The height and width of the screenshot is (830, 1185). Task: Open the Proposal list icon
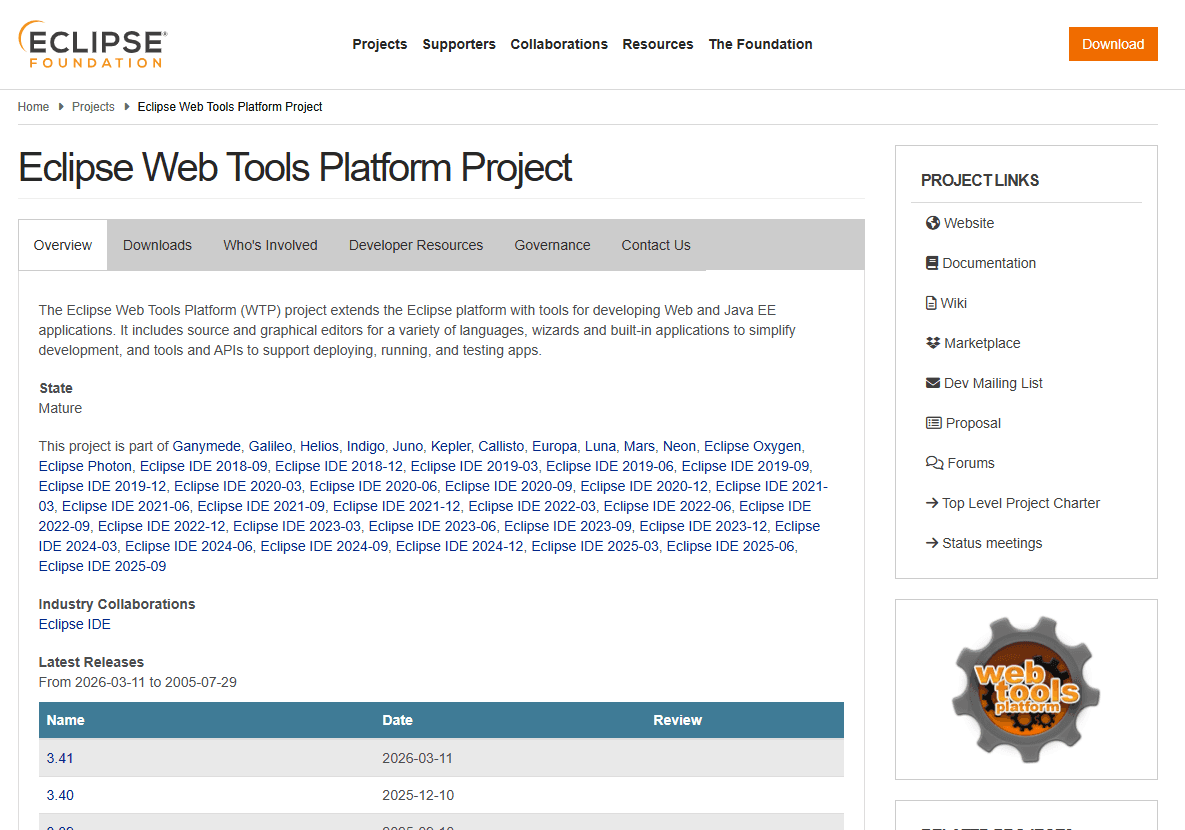pos(932,423)
